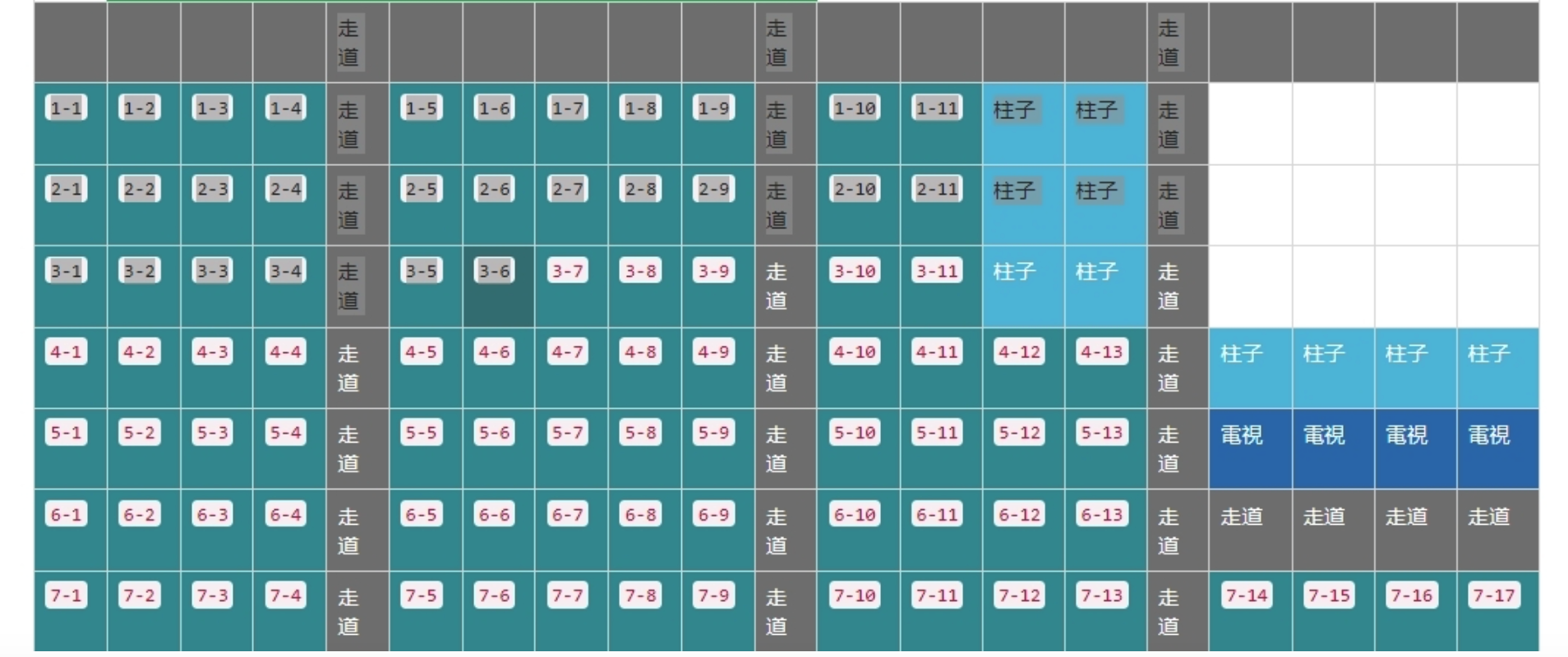Choose seat 7-14
Screen dimensions: 1568x657
coord(1247,595)
